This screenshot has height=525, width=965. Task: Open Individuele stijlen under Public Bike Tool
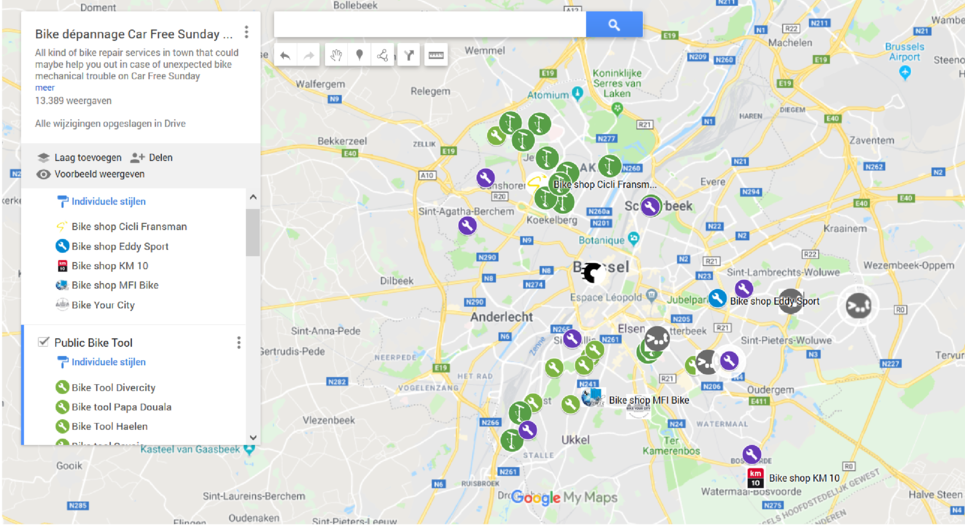pyautogui.click(x=102, y=362)
